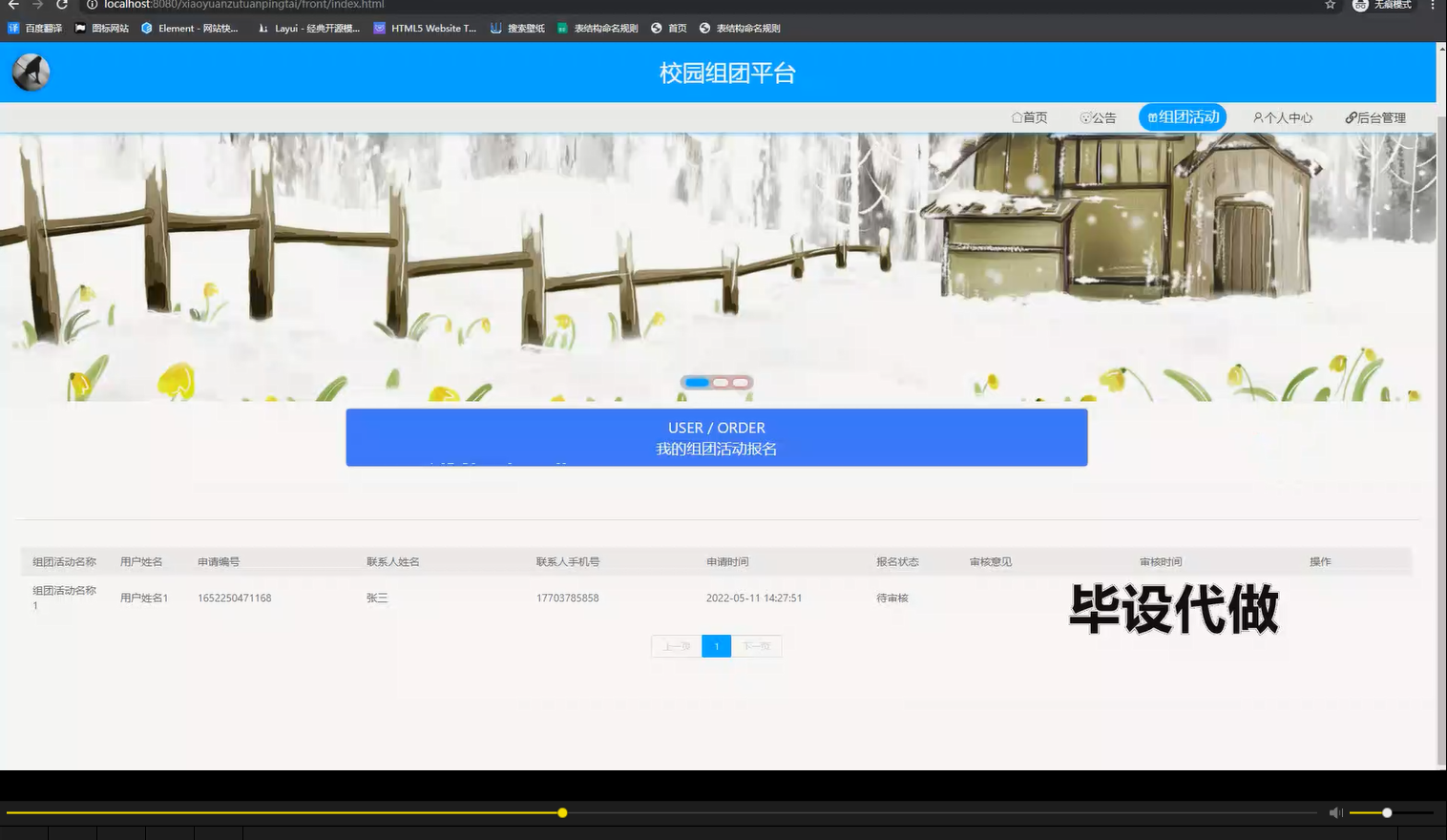Open the 首页 bookmark in bookmarks bar
The image size is (1447, 840).
(x=669, y=29)
